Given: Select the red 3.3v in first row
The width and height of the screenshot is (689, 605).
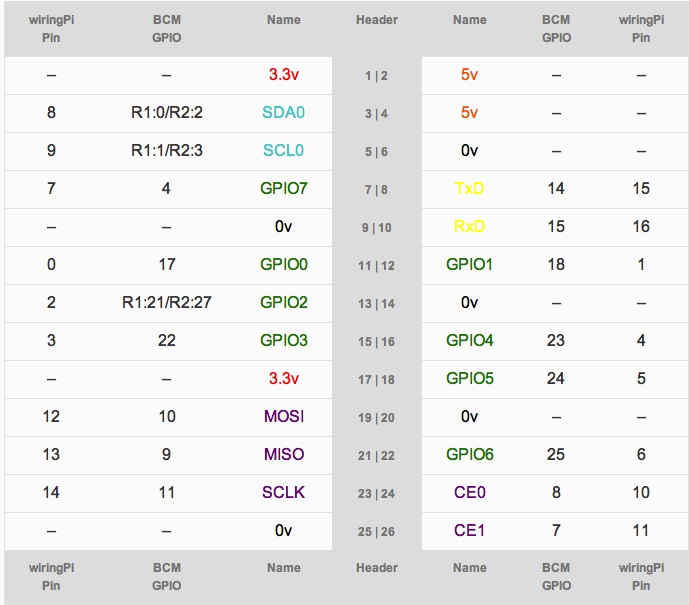Looking at the screenshot, I should [283, 74].
